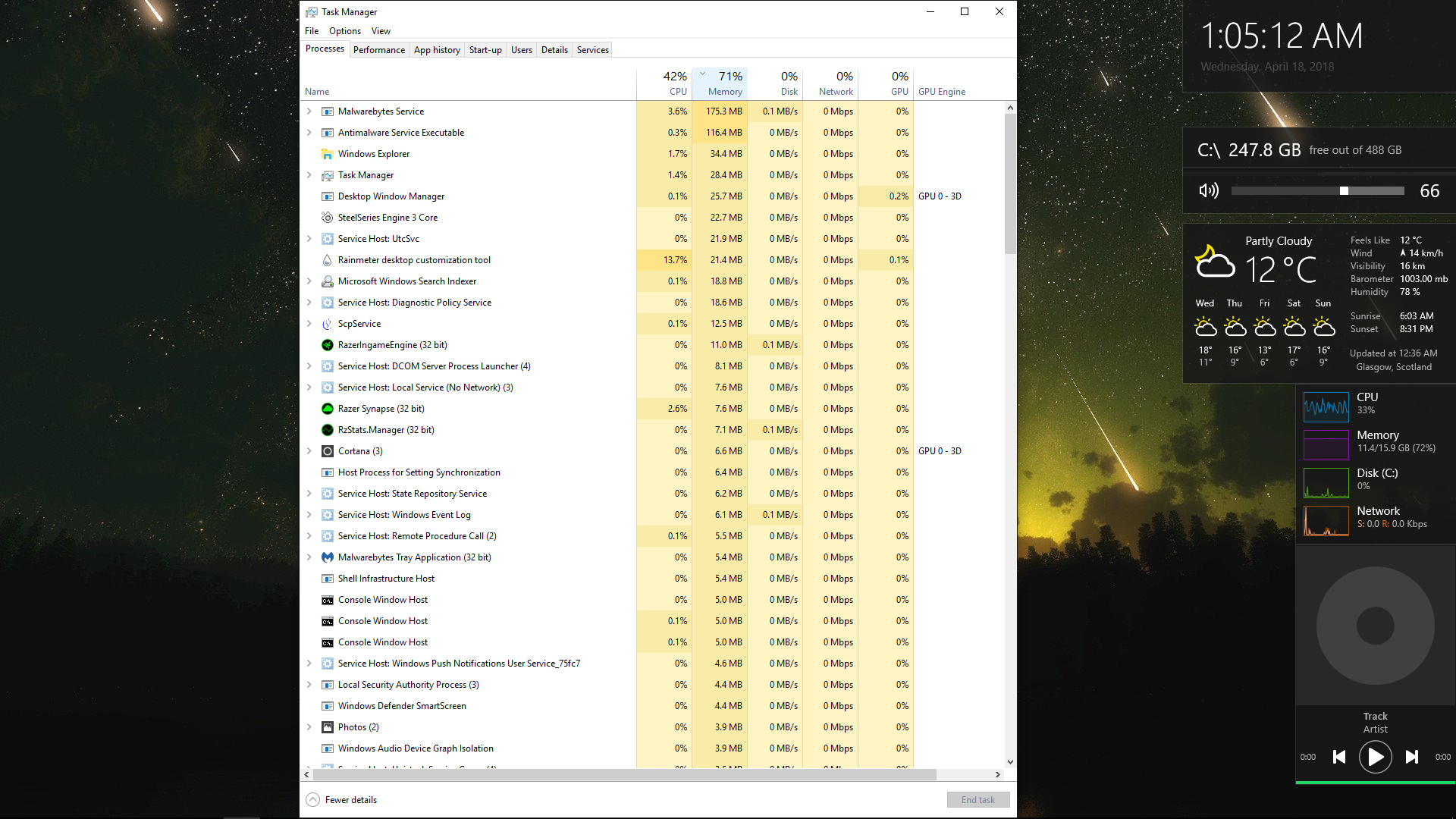This screenshot has height=819, width=1456.
Task: Switch to the App history tab
Action: [437, 50]
